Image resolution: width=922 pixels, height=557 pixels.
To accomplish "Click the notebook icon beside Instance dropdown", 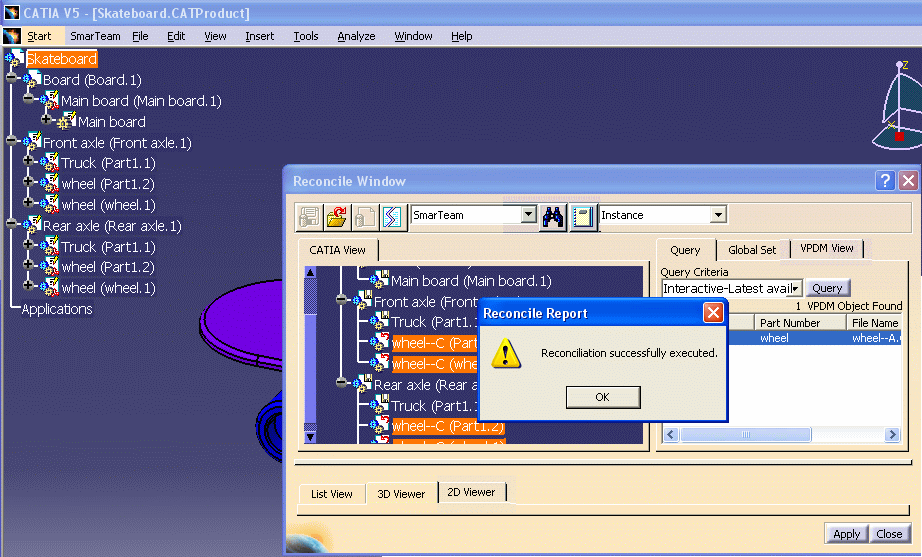I will point(583,216).
